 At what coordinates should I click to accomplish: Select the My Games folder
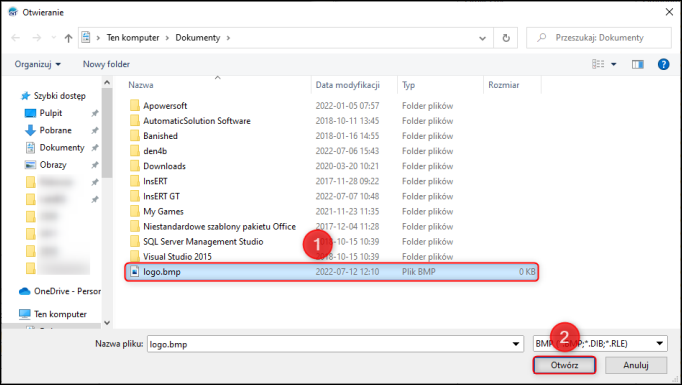pyautogui.click(x=163, y=211)
